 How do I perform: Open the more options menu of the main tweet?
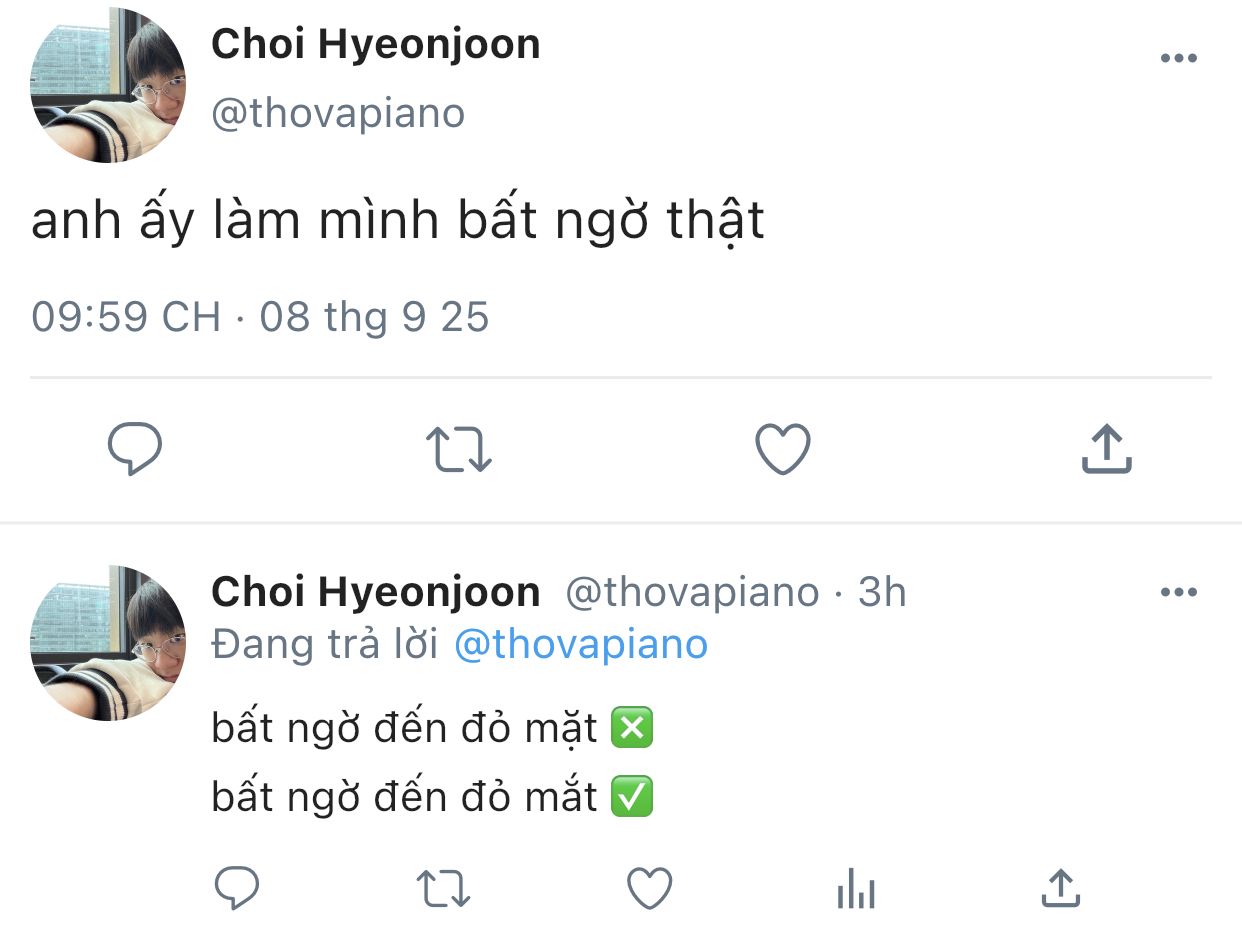1178,58
